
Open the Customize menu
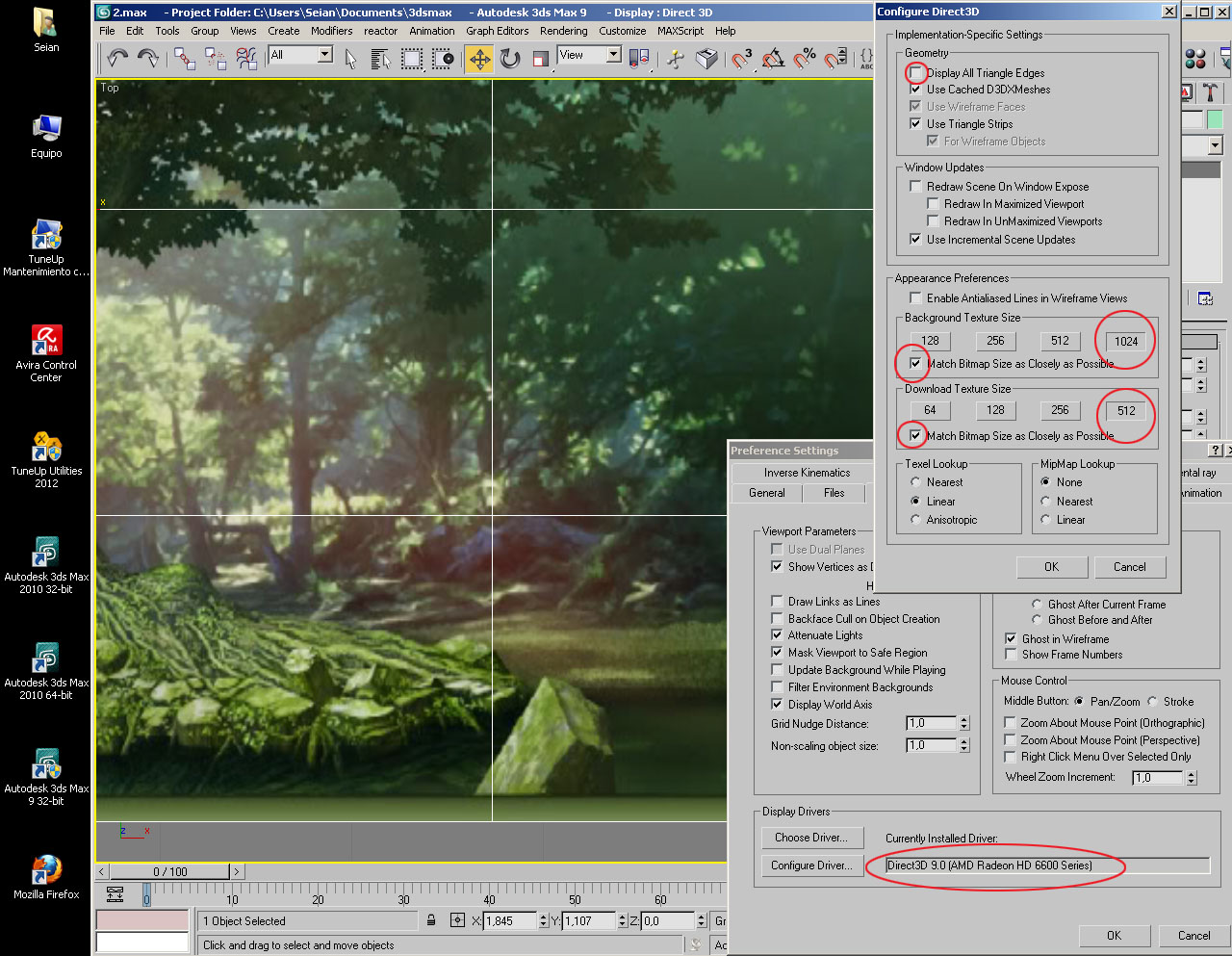pos(622,31)
